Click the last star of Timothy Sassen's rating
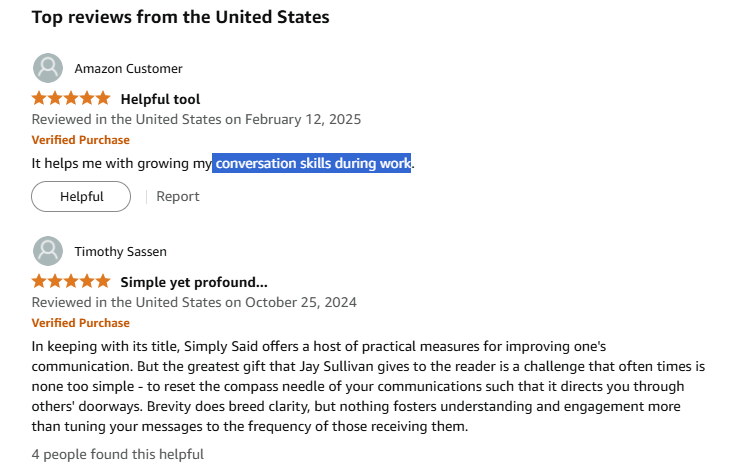 [x=103, y=281]
